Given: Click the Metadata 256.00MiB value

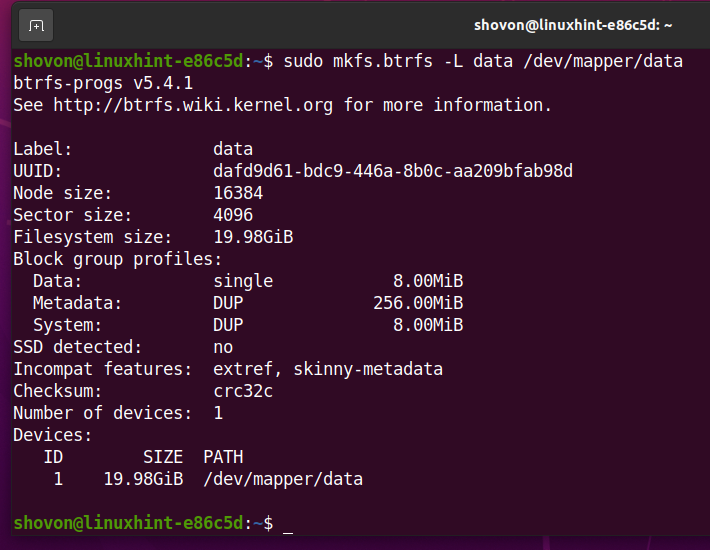Looking at the screenshot, I should [x=418, y=303].
